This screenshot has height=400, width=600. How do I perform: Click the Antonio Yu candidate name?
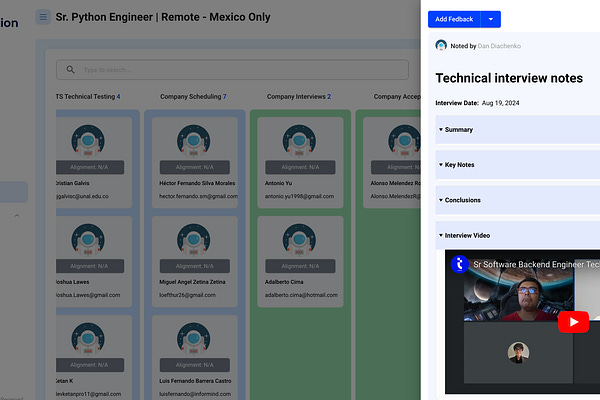[279, 183]
